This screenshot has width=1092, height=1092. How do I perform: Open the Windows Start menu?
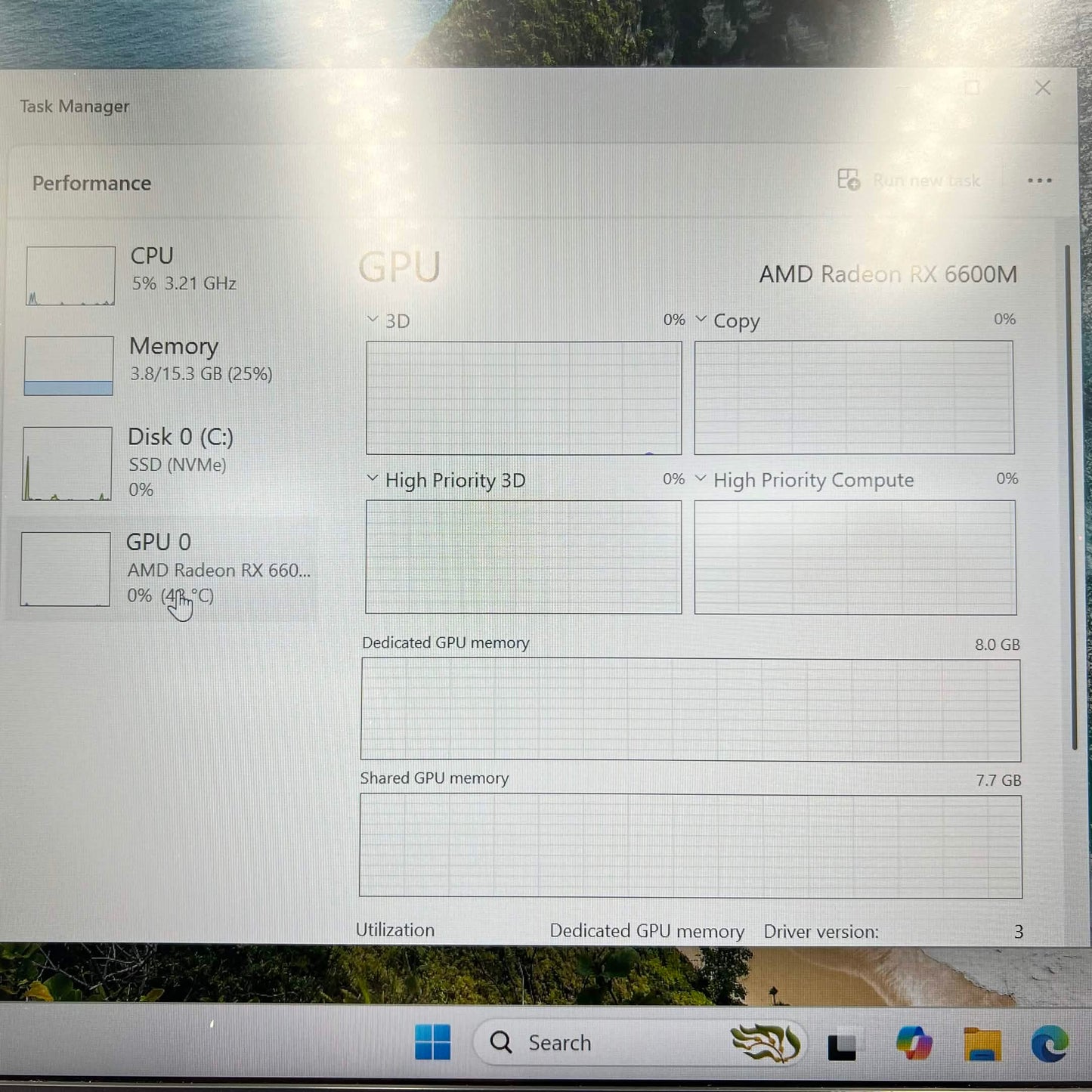click(433, 1043)
